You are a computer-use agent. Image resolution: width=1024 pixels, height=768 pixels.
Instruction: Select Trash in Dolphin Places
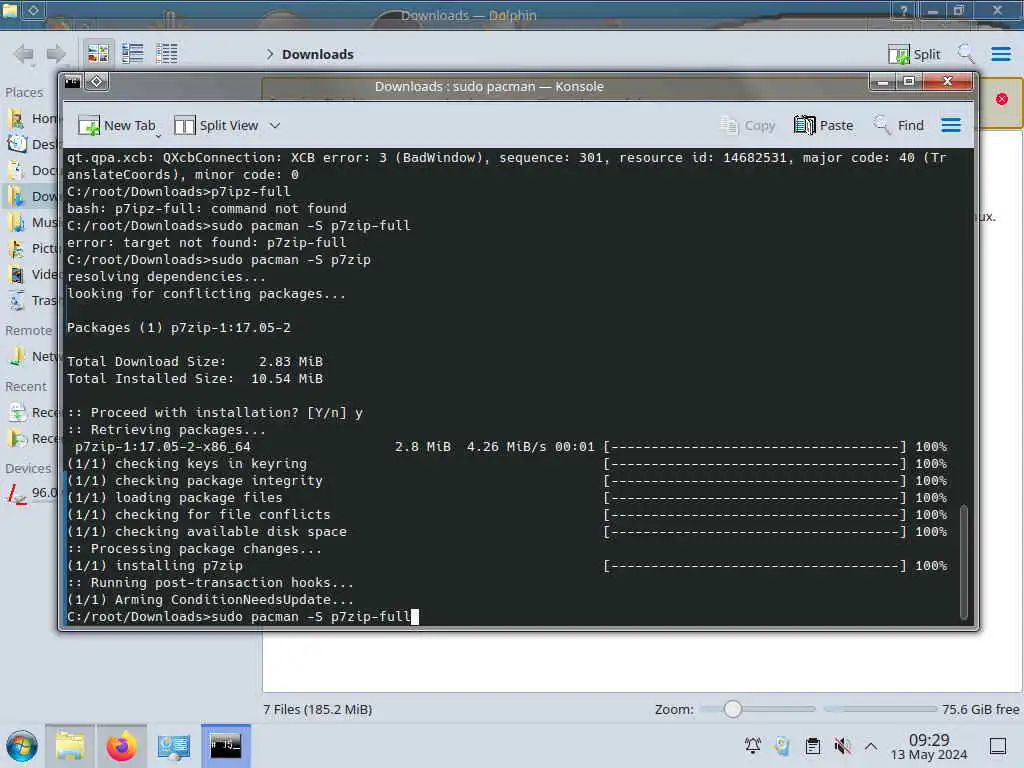click(x=33, y=300)
